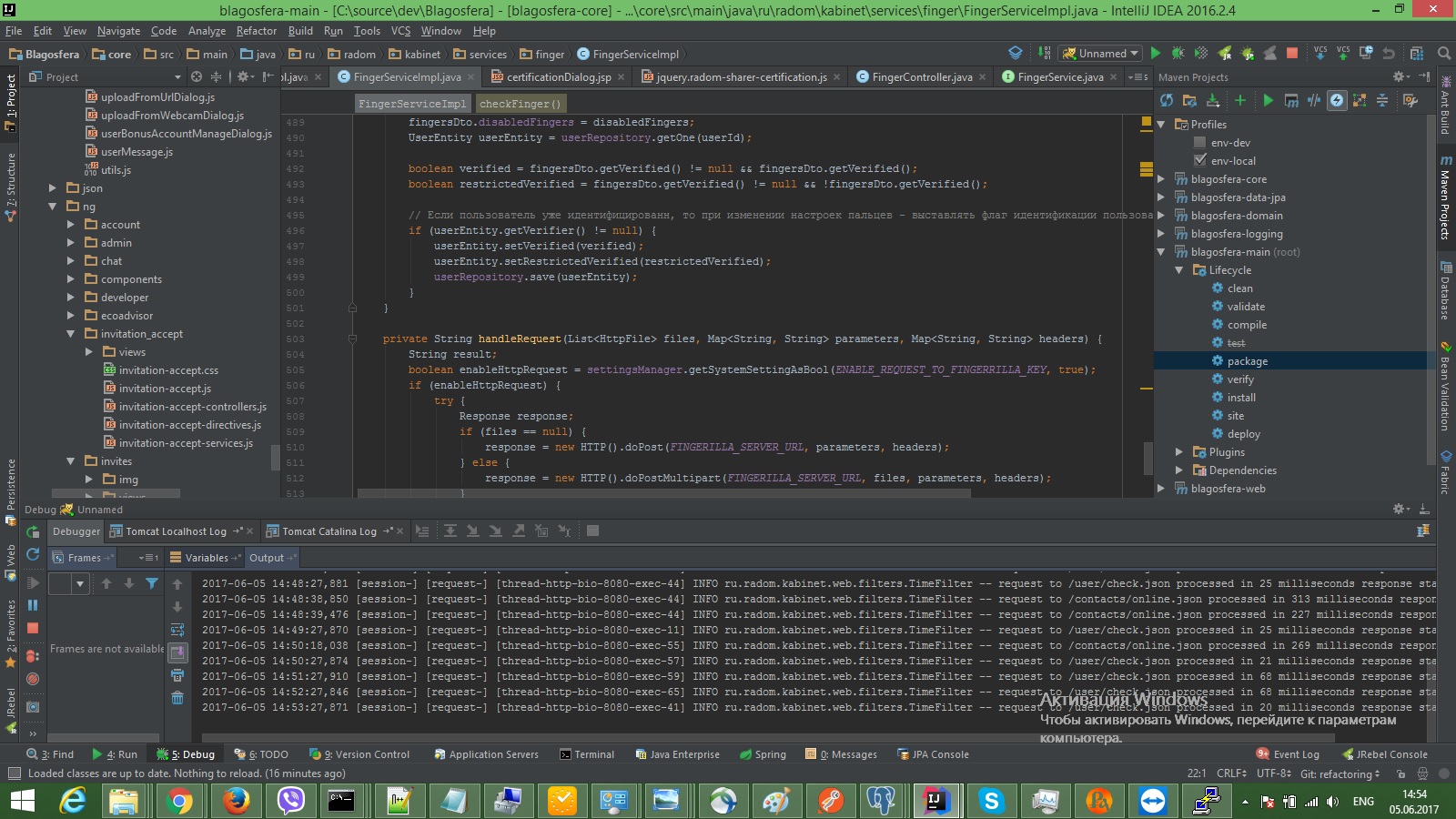Reimport all Maven projects
Viewport: 1456px width, 819px height.
(x=1168, y=100)
